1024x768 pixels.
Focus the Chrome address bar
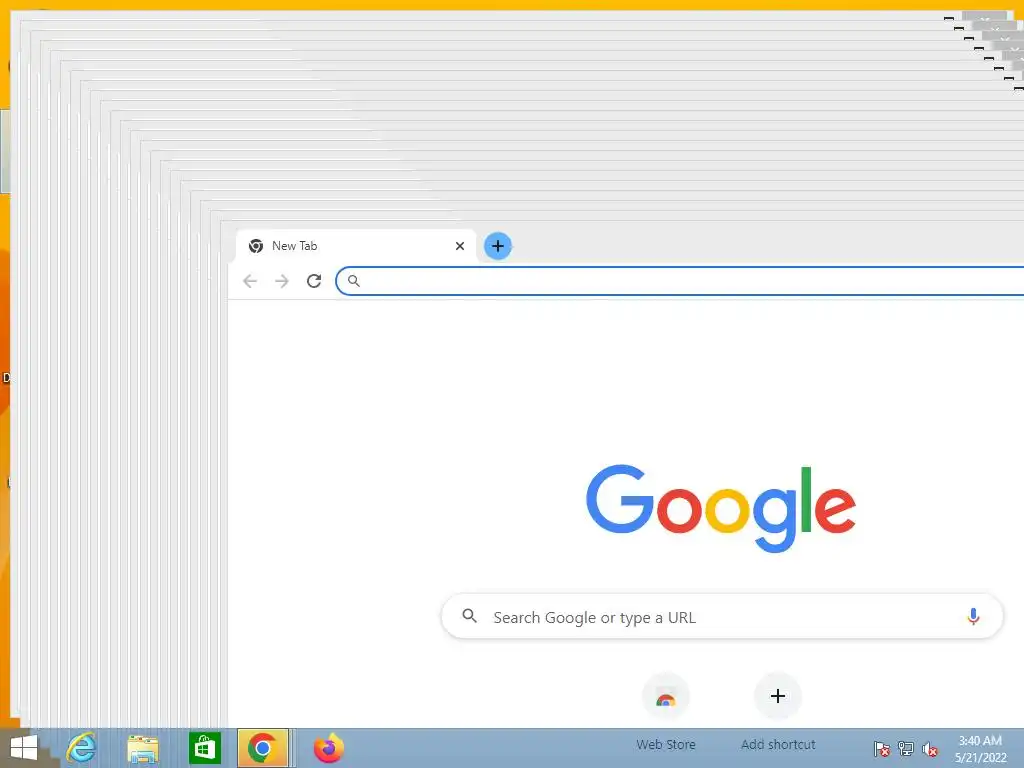click(680, 281)
